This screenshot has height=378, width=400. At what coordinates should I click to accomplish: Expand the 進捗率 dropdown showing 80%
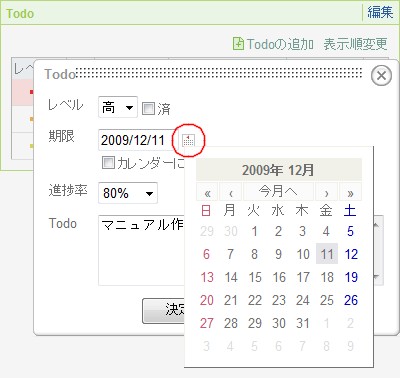[x=128, y=193]
